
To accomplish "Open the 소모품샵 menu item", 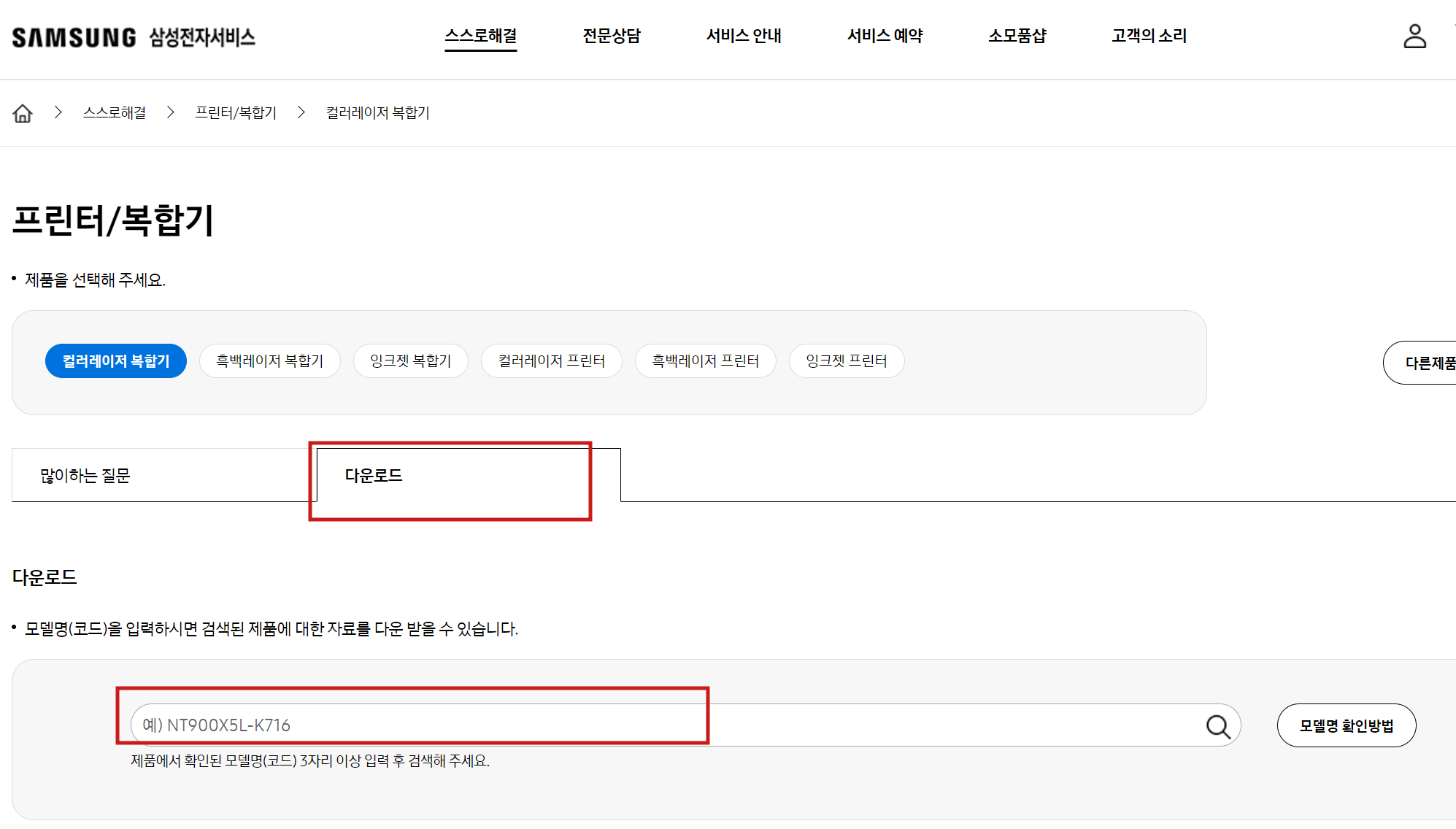I will point(1017,36).
